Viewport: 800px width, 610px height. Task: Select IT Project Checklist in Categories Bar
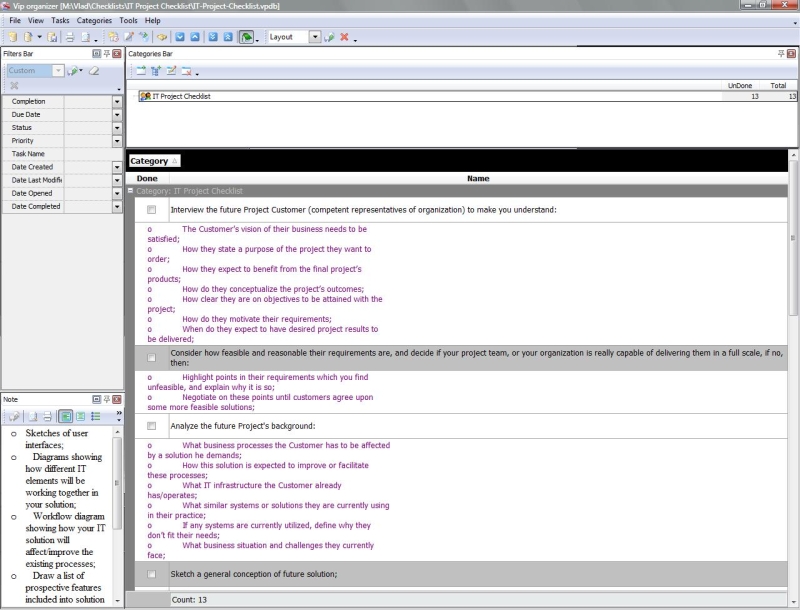[181, 96]
